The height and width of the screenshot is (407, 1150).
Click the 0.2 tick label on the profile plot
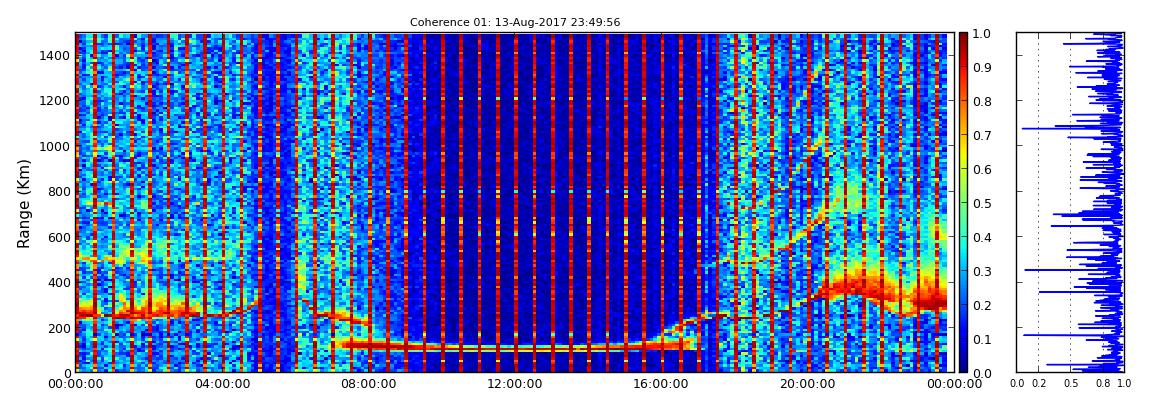click(x=1039, y=384)
